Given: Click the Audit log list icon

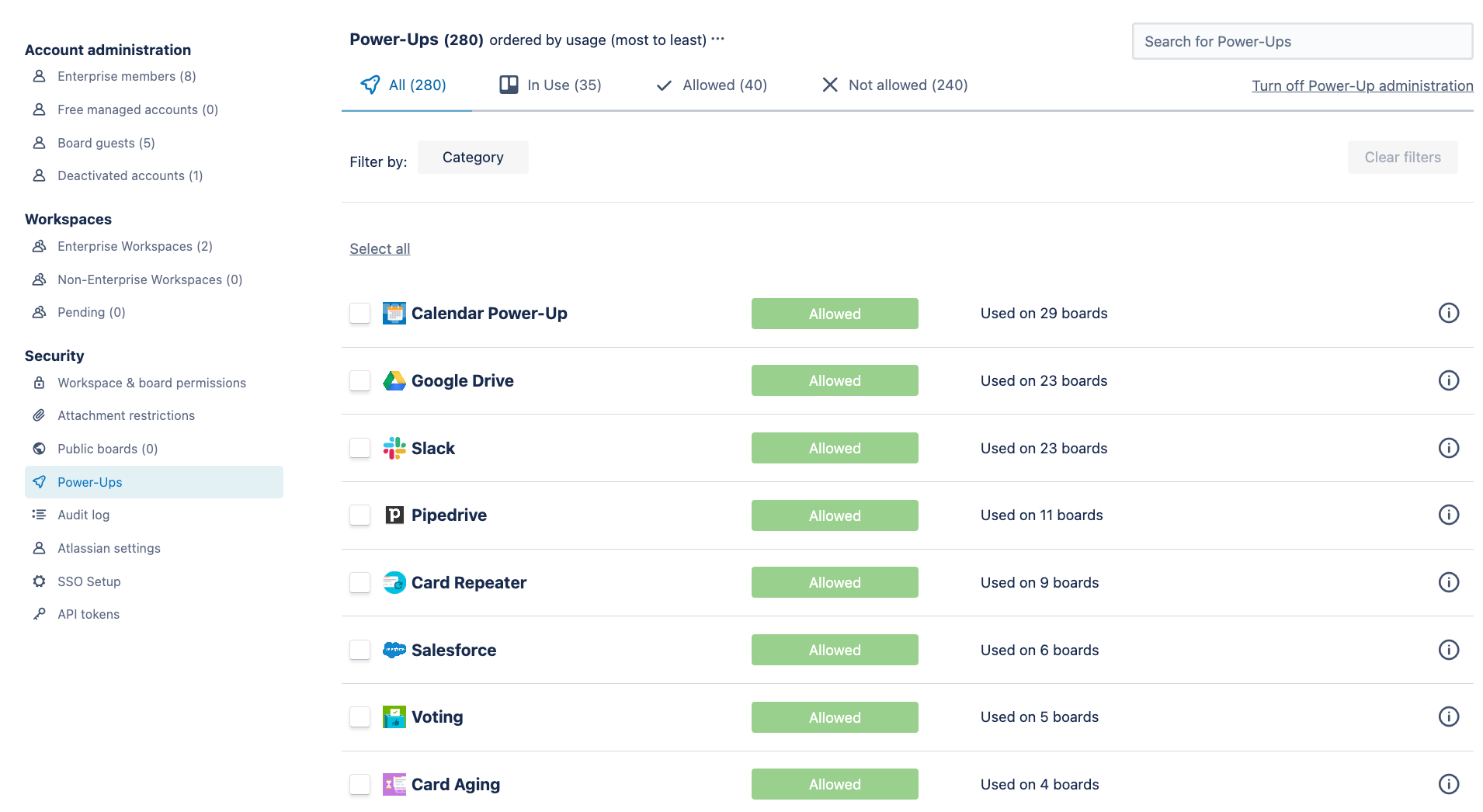Looking at the screenshot, I should click(39, 515).
